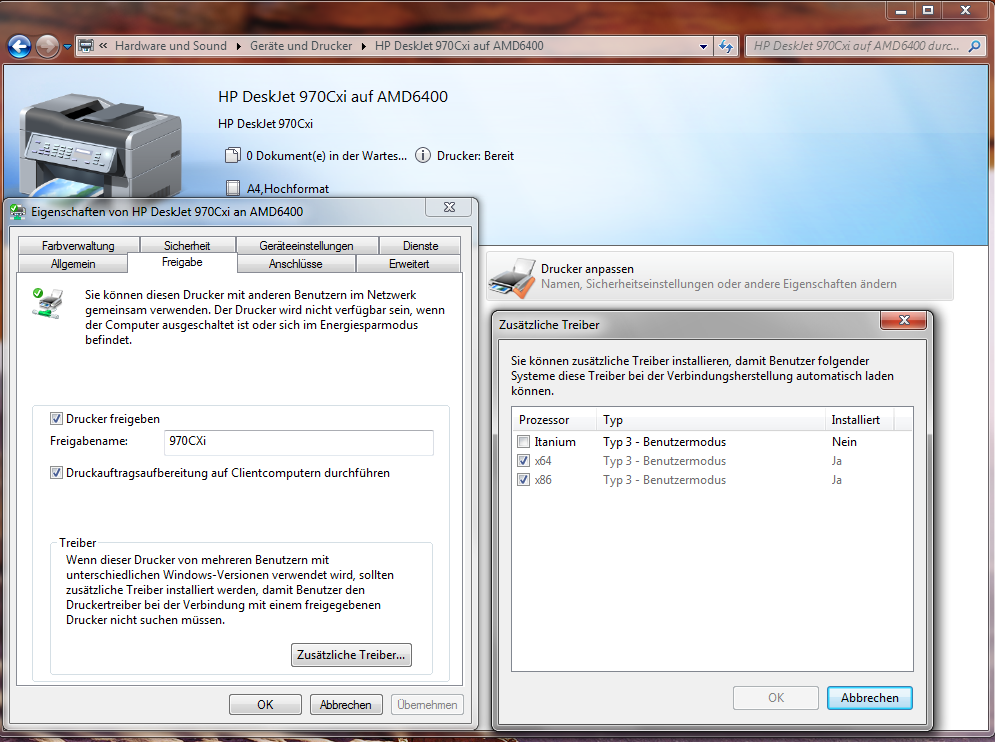Click 0 Dokument(e) in der Warteschlange text

[x=326, y=156]
